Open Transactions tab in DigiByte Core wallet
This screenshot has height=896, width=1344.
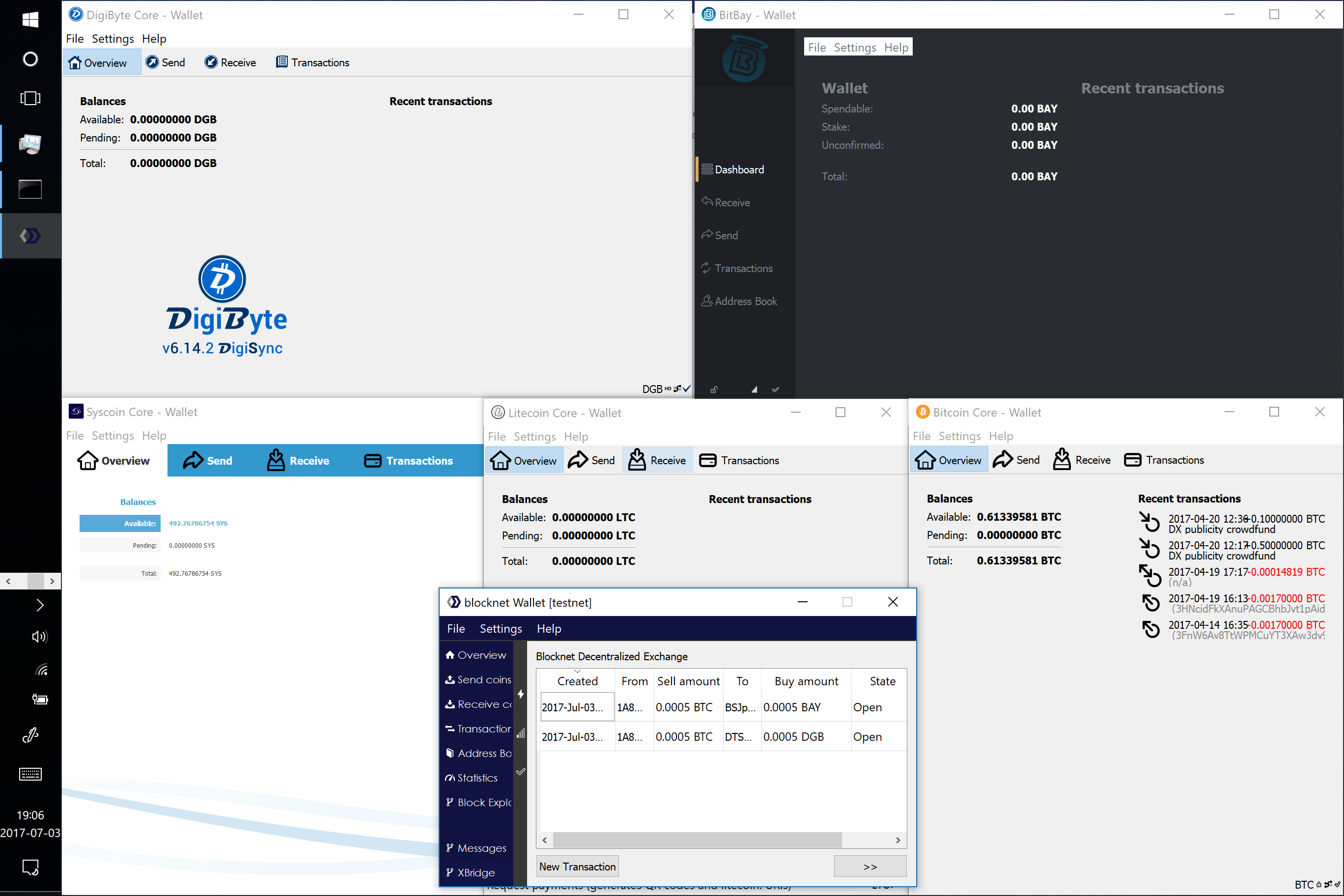312,62
